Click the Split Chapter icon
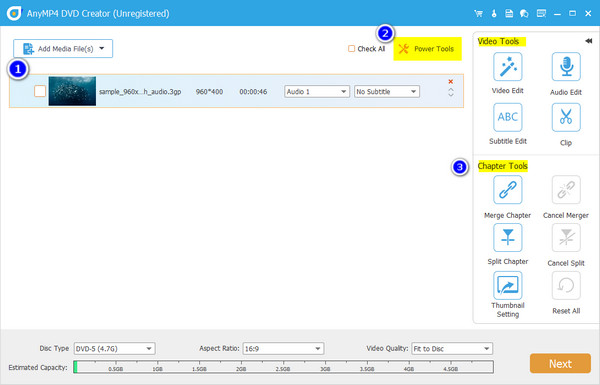The width and height of the screenshot is (600, 385). click(x=507, y=238)
